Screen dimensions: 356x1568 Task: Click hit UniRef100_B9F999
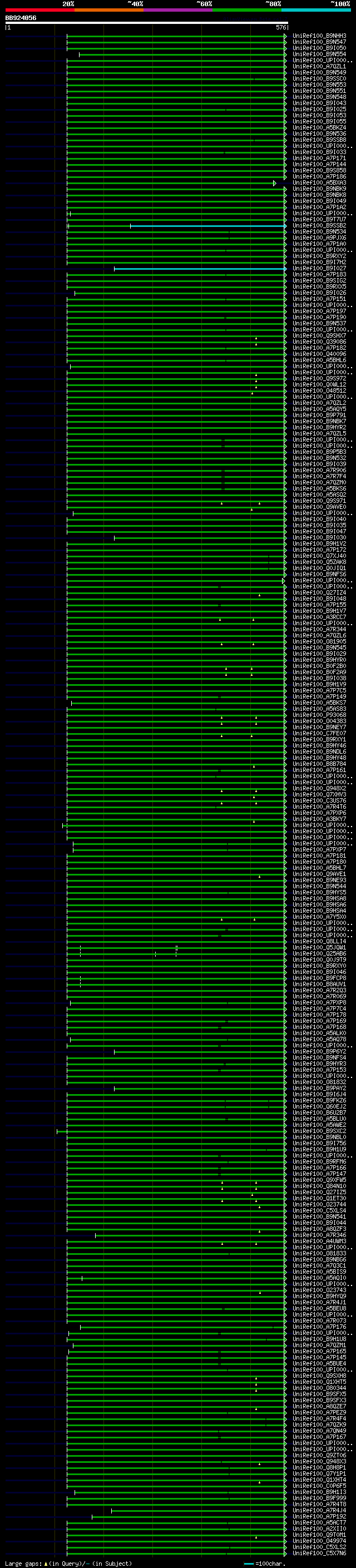(319, 1498)
